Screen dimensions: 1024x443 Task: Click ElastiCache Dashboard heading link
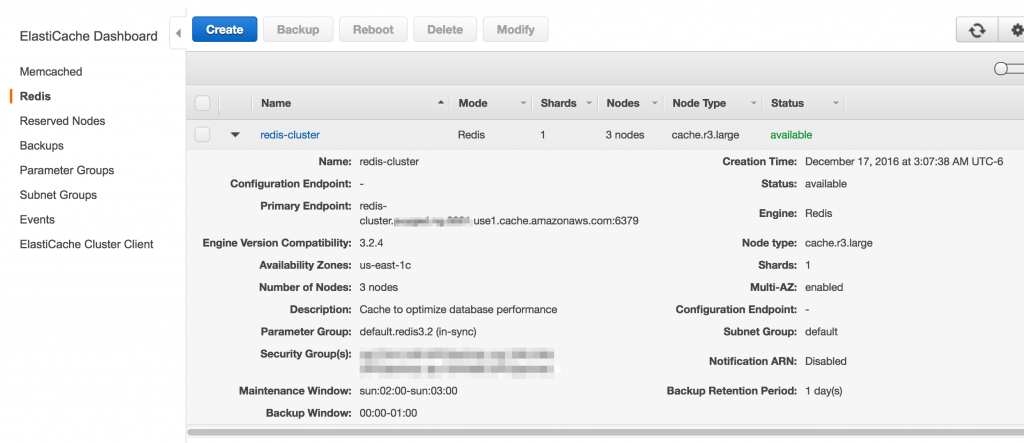89,36
